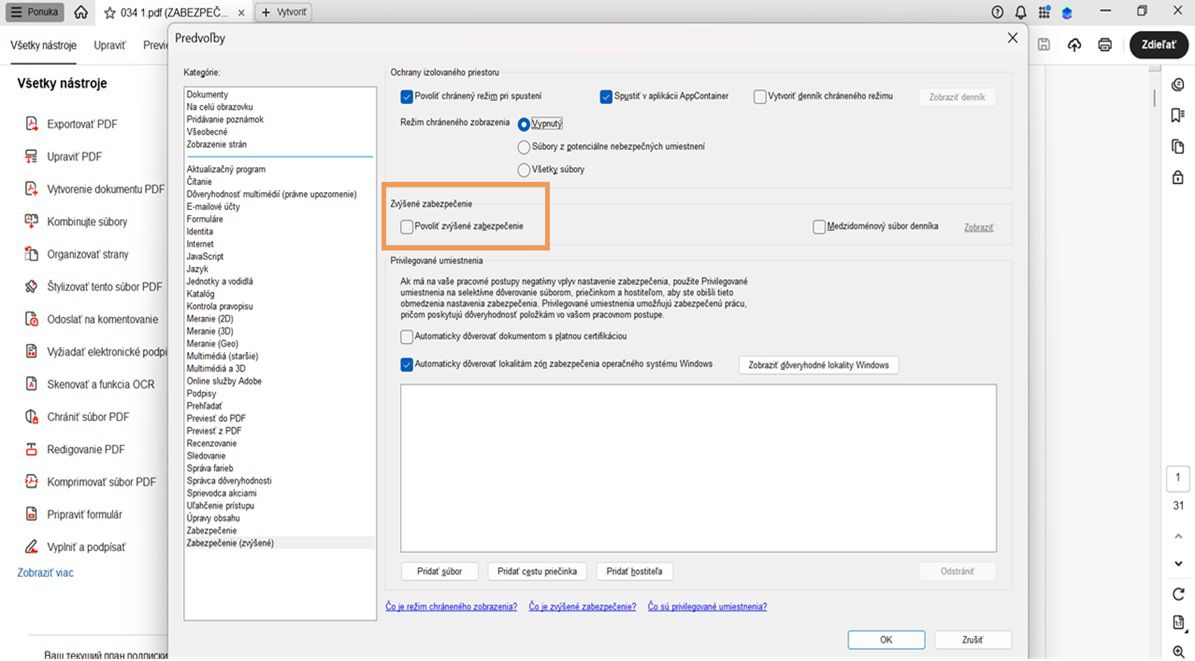1195x661 pixels.
Task: Select Dokumenty category
Action: (x=207, y=95)
